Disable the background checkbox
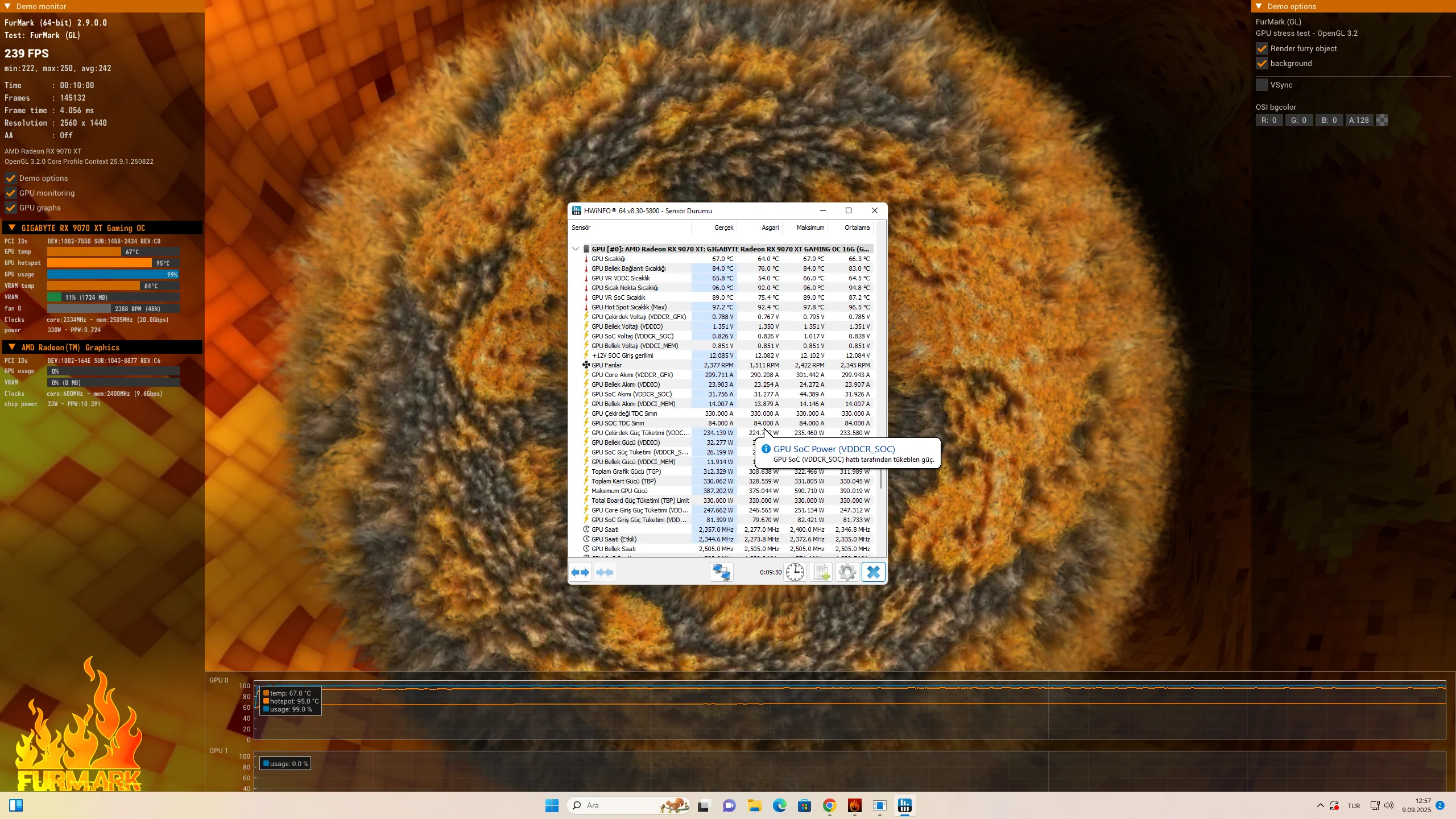The width and height of the screenshot is (1456, 819). point(1262,64)
